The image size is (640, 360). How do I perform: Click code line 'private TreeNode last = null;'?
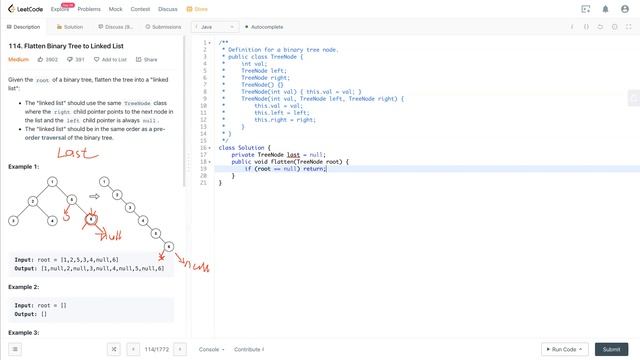pyautogui.click(x=278, y=155)
